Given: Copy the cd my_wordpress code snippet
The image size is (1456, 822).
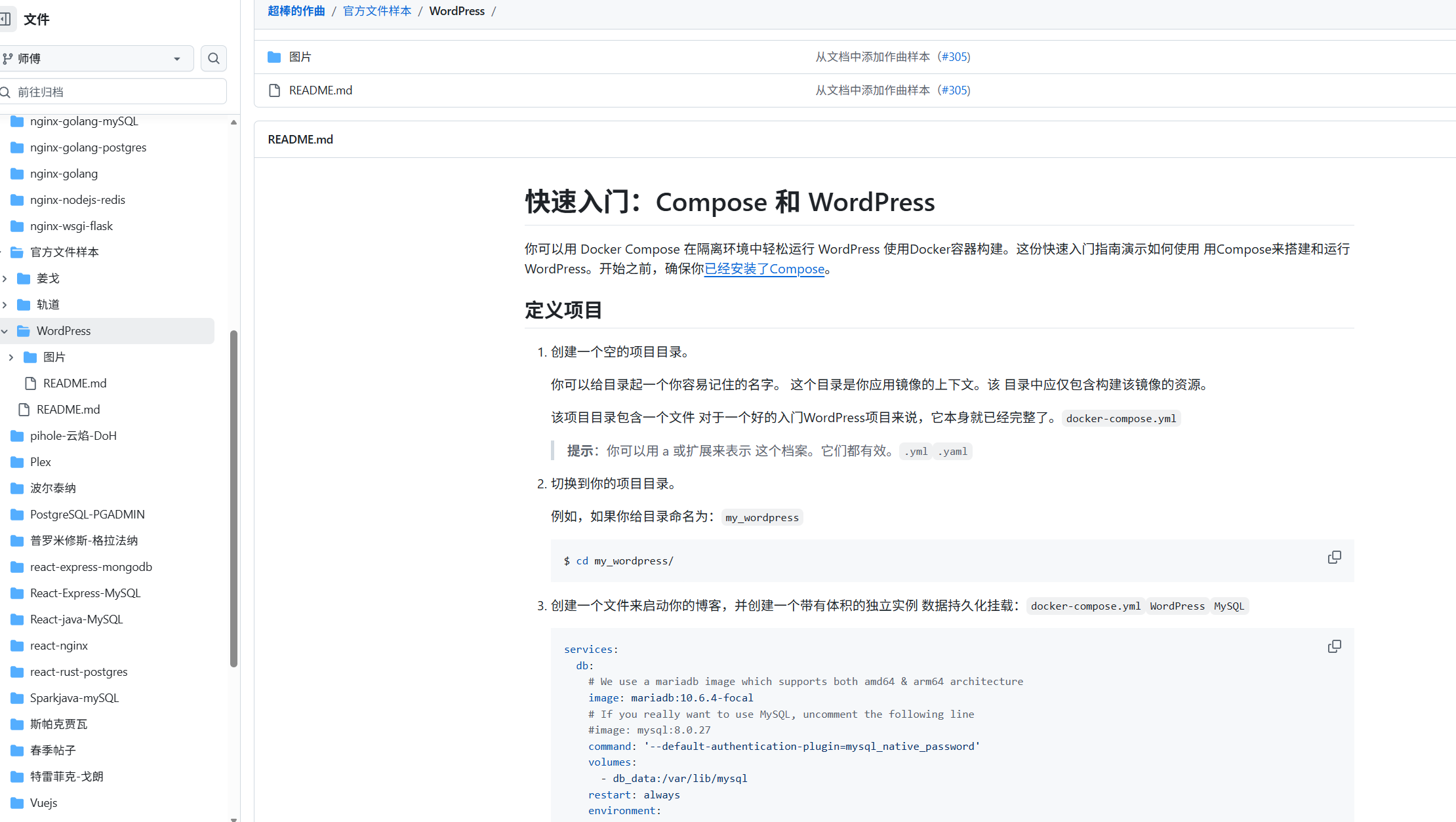Looking at the screenshot, I should [1335, 557].
